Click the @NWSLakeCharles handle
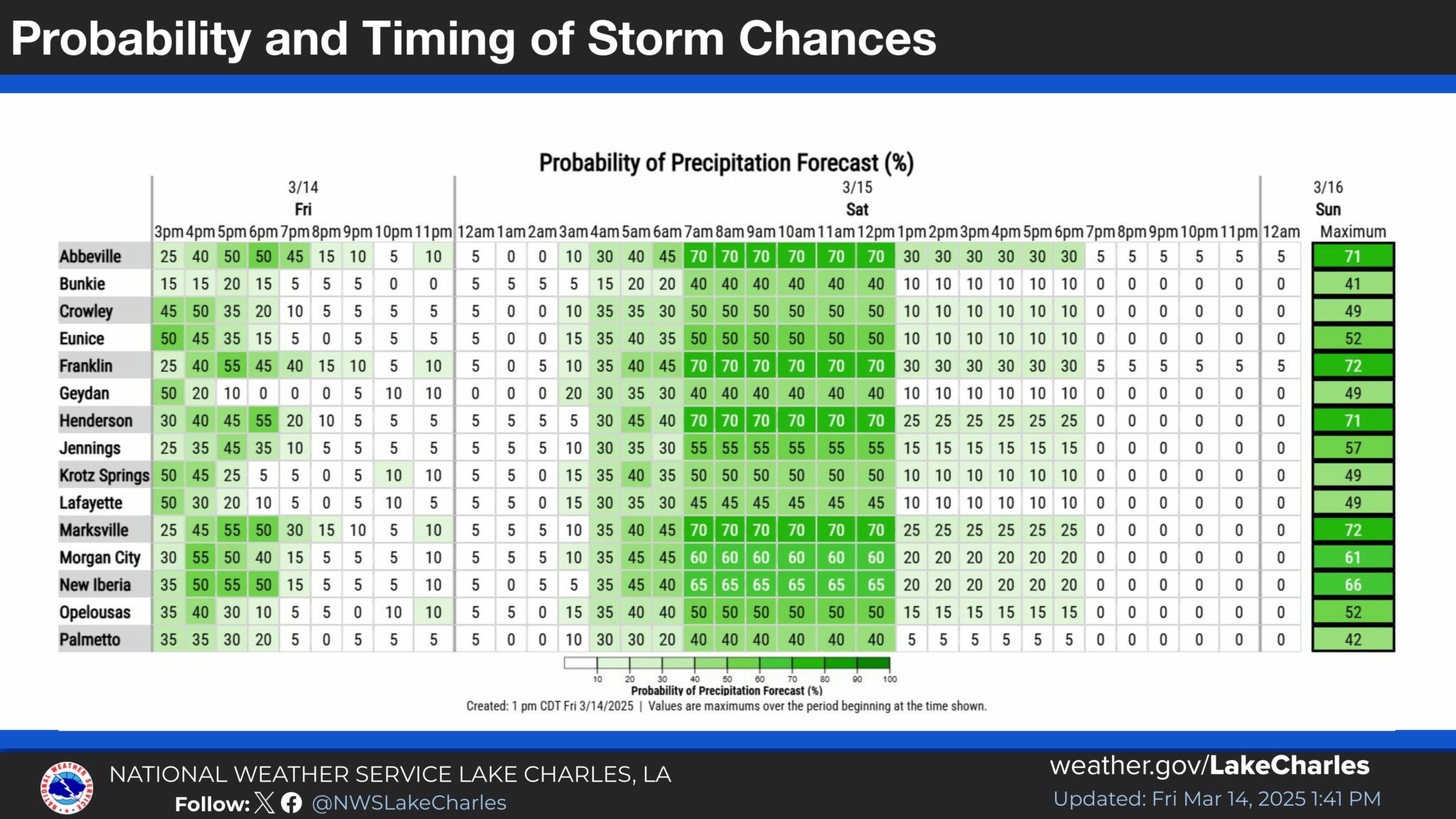 (x=409, y=803)
